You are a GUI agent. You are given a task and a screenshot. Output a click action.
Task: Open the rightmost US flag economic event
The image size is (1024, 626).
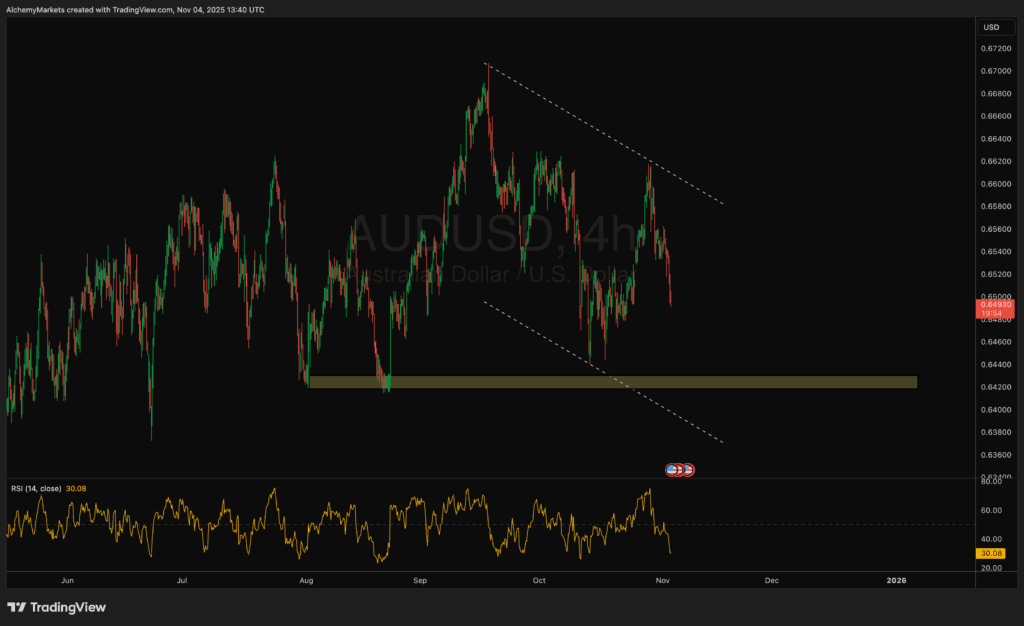(689, 469)
